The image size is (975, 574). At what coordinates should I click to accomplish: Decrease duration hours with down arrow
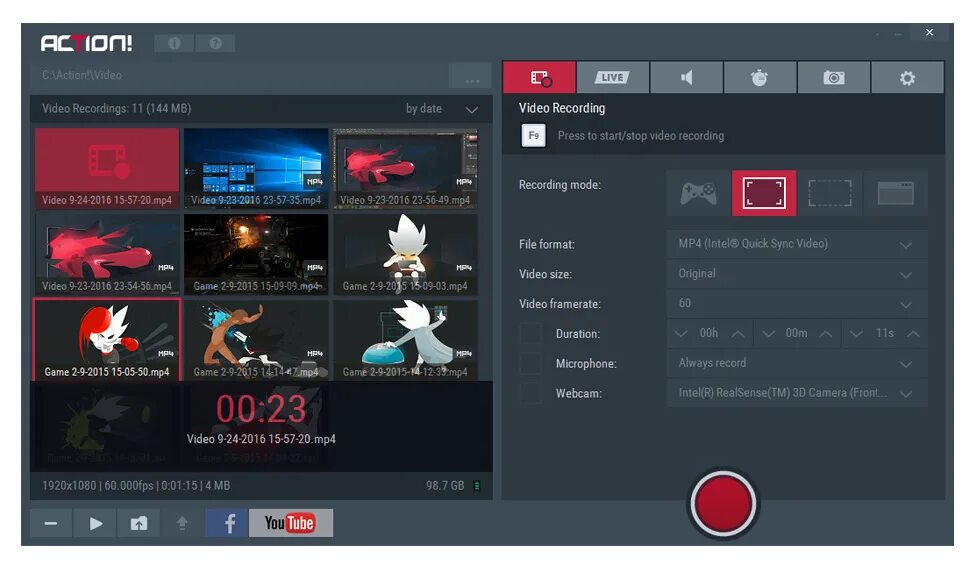click(681, 334)
